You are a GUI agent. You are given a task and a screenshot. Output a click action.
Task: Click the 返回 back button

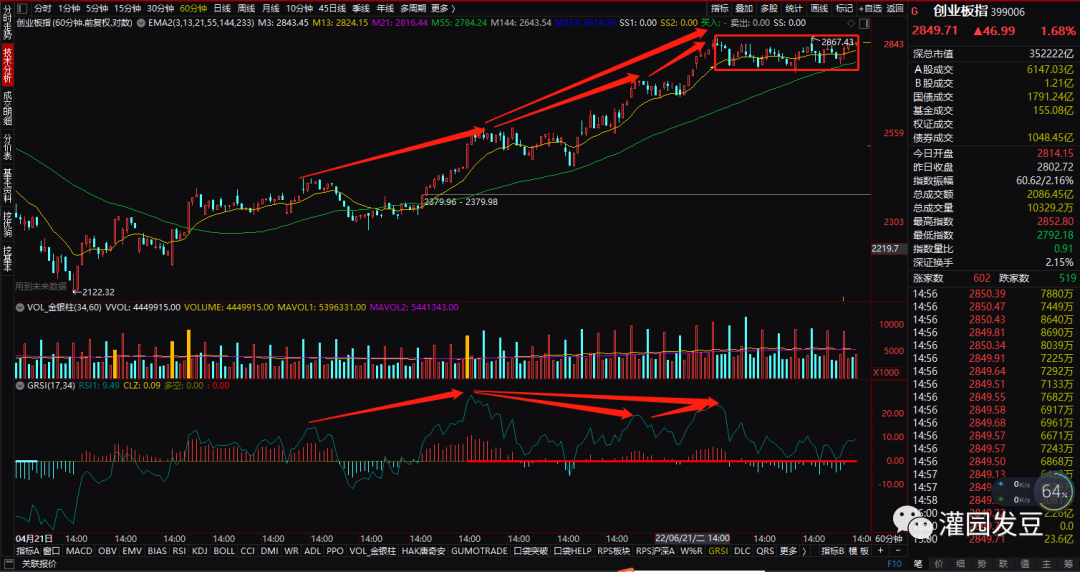pyautogui.click(x=895, y=8)
